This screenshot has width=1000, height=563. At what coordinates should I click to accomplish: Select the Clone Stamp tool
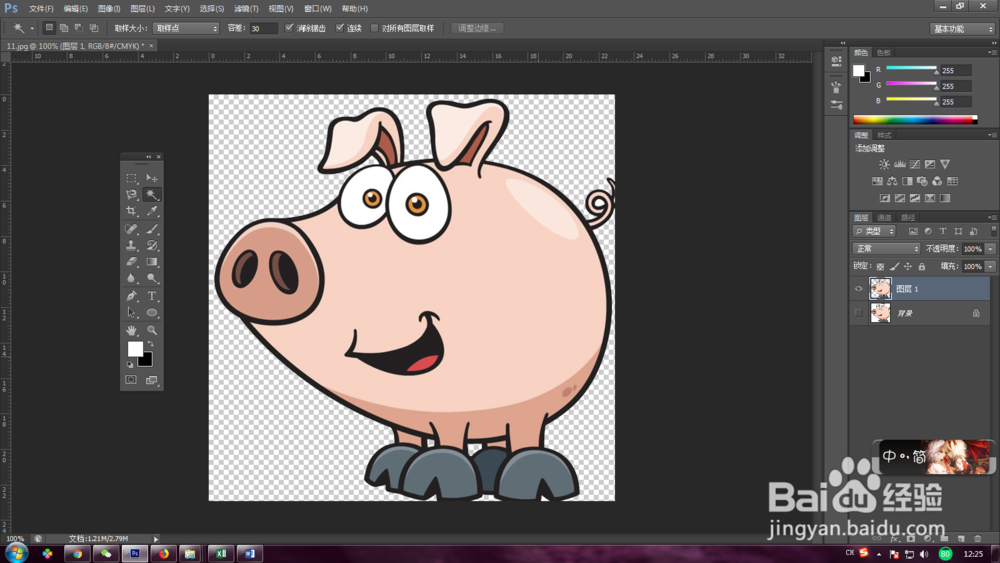click(131, 245)
